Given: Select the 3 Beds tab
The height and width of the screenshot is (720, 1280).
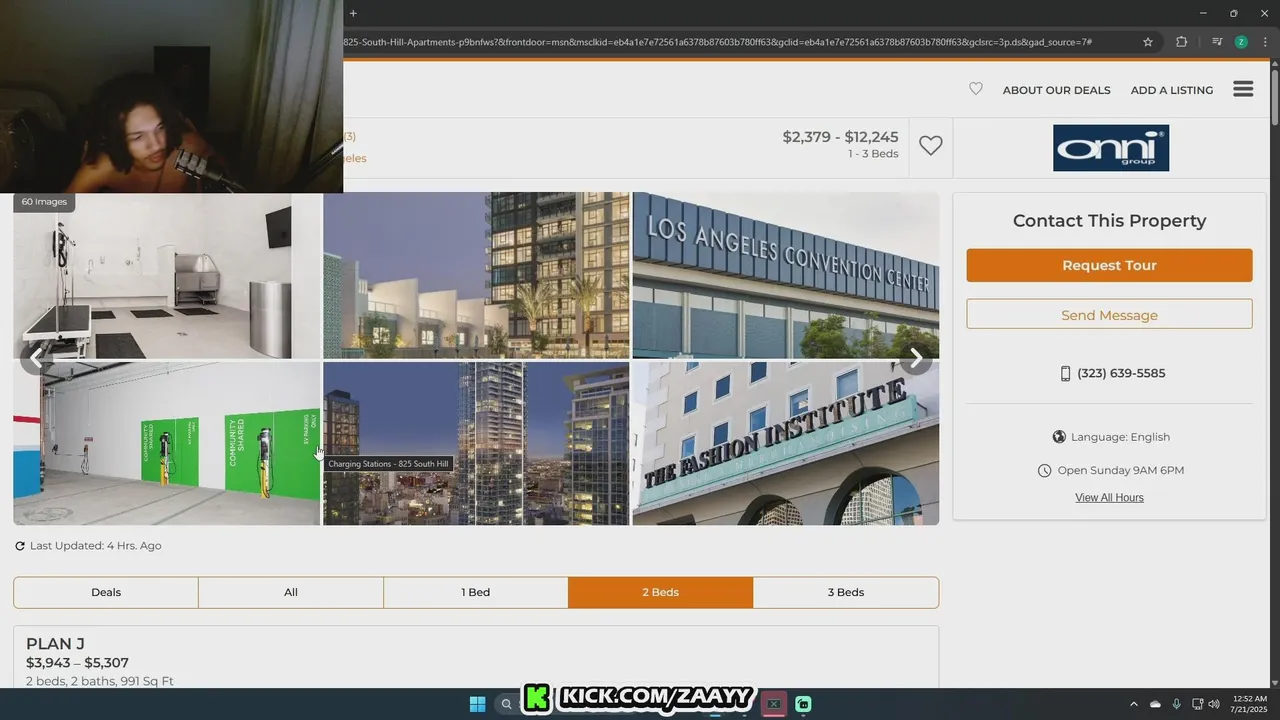Looking at the screenshot, I should click(x=846, y=592).
